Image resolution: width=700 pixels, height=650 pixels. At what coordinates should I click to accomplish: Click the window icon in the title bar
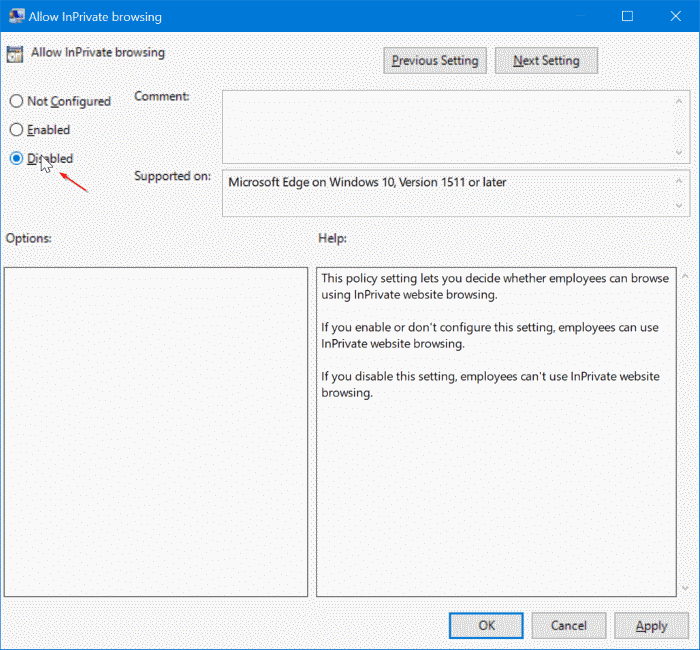(x=15, y=17)
